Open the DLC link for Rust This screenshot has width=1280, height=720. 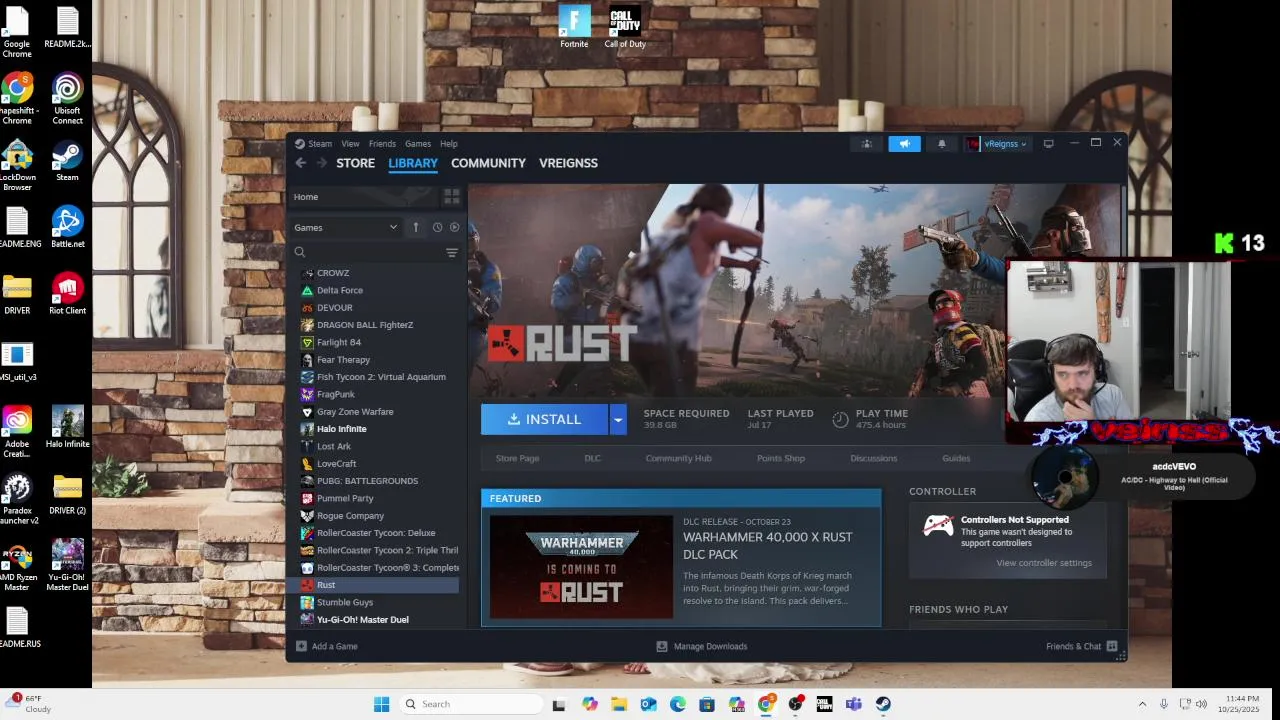pos(593,458)
